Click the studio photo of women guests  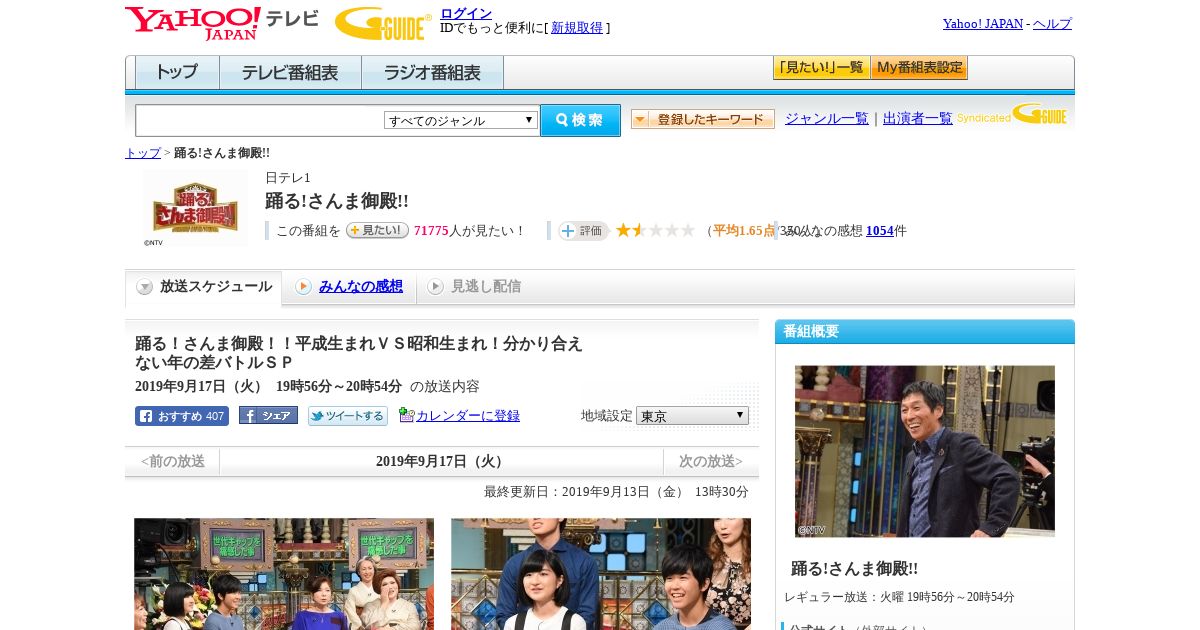(284, 574)
